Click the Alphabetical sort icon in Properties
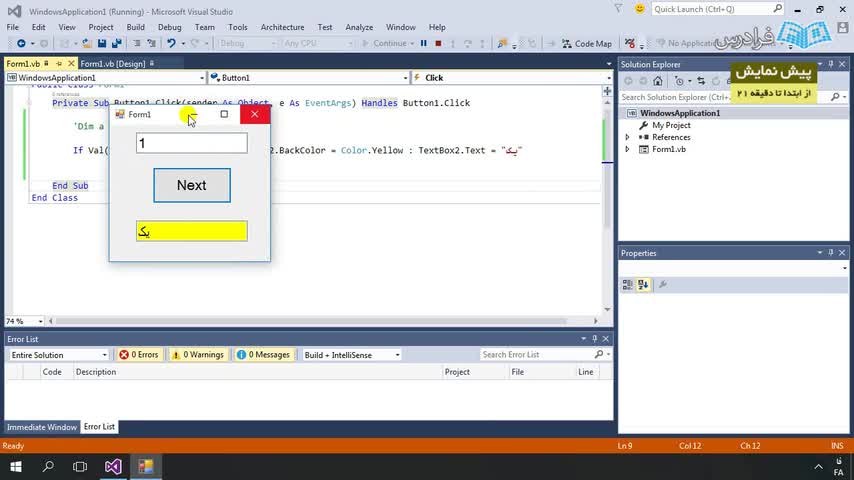The image size is (854, 480). [643, 284]
